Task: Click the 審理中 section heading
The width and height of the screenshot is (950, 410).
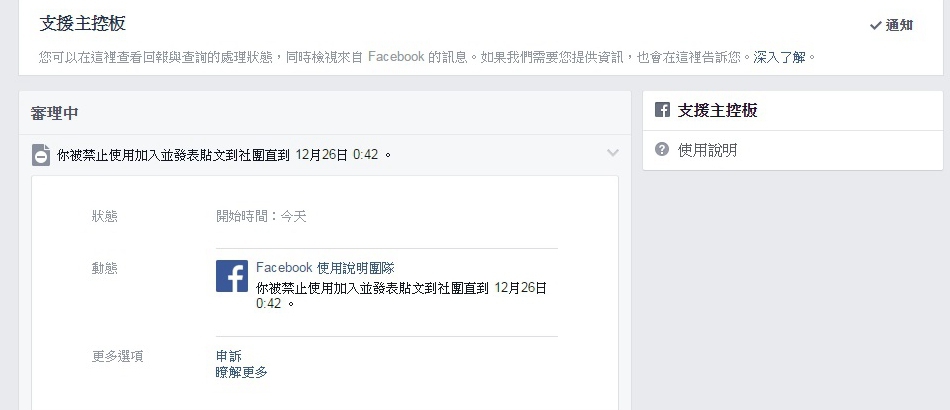Action: [55, 113]
